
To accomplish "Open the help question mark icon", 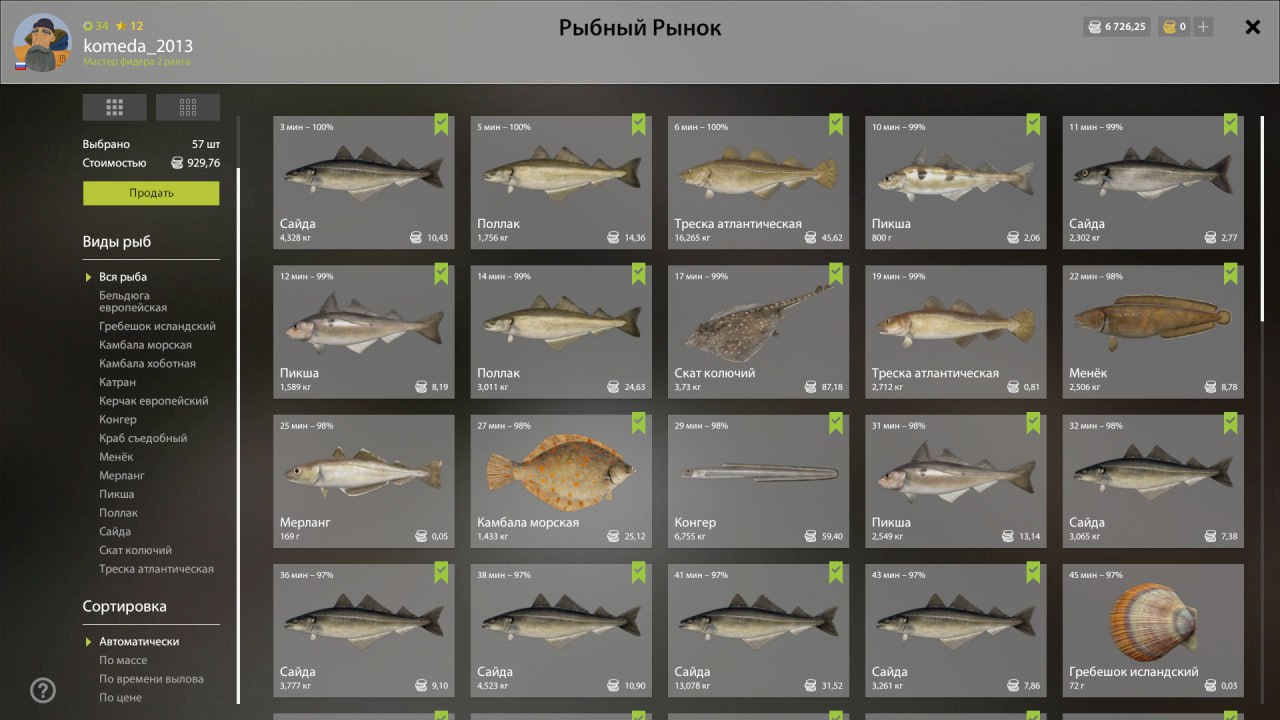I will point(43,690).
